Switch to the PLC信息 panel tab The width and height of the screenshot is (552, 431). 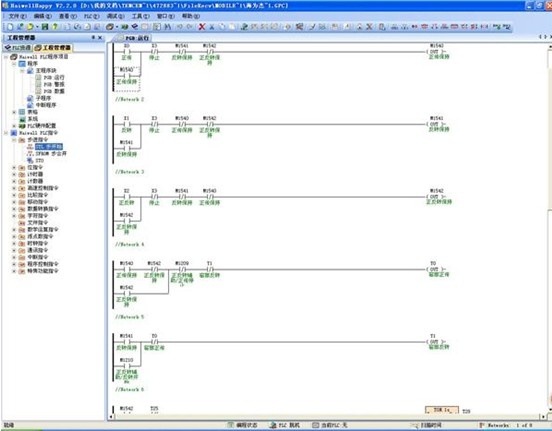point(18,48)
